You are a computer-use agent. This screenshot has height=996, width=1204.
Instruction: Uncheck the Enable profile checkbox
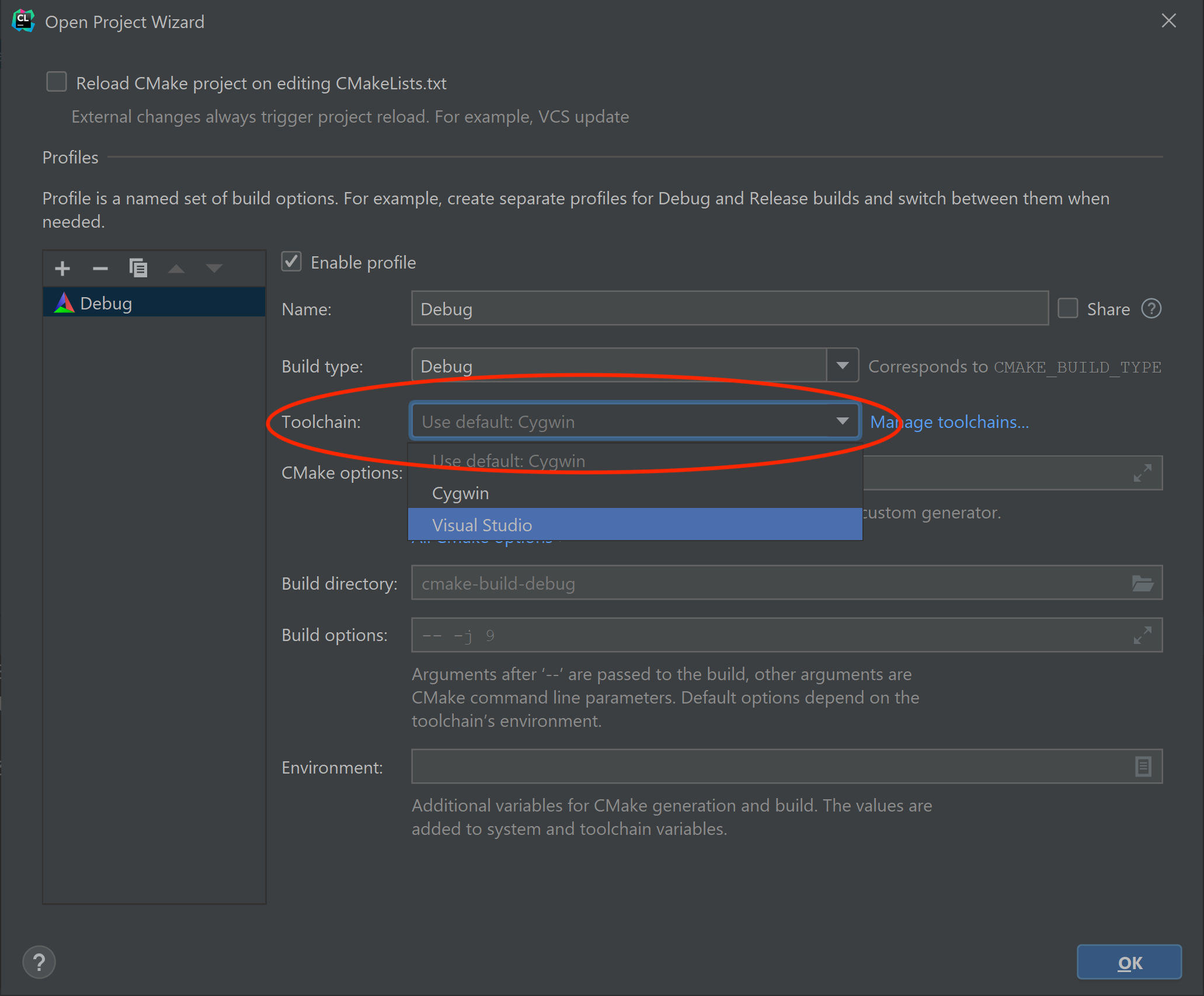(x=291, y=262)
